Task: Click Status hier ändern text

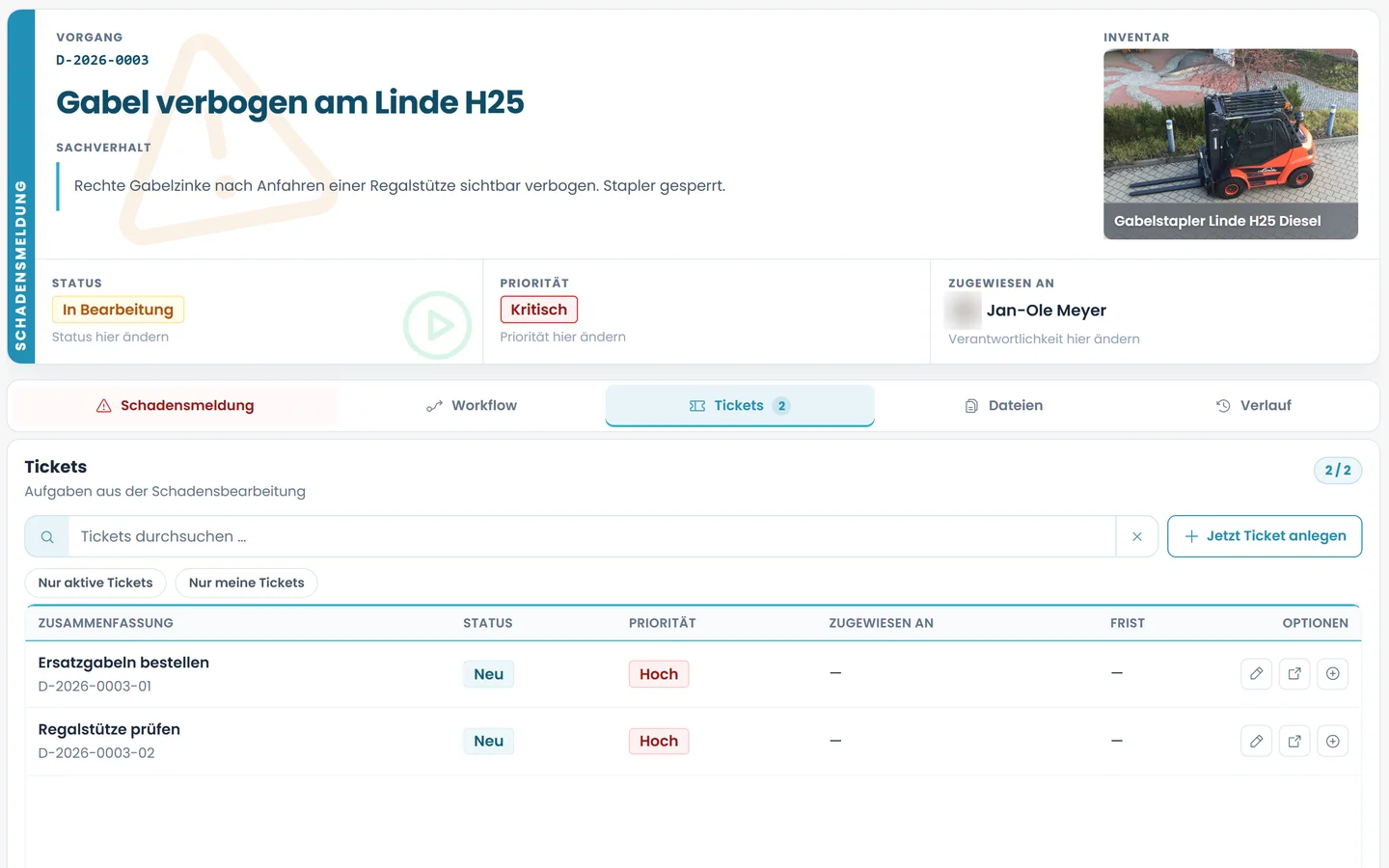Action: (x=110, y=337)
